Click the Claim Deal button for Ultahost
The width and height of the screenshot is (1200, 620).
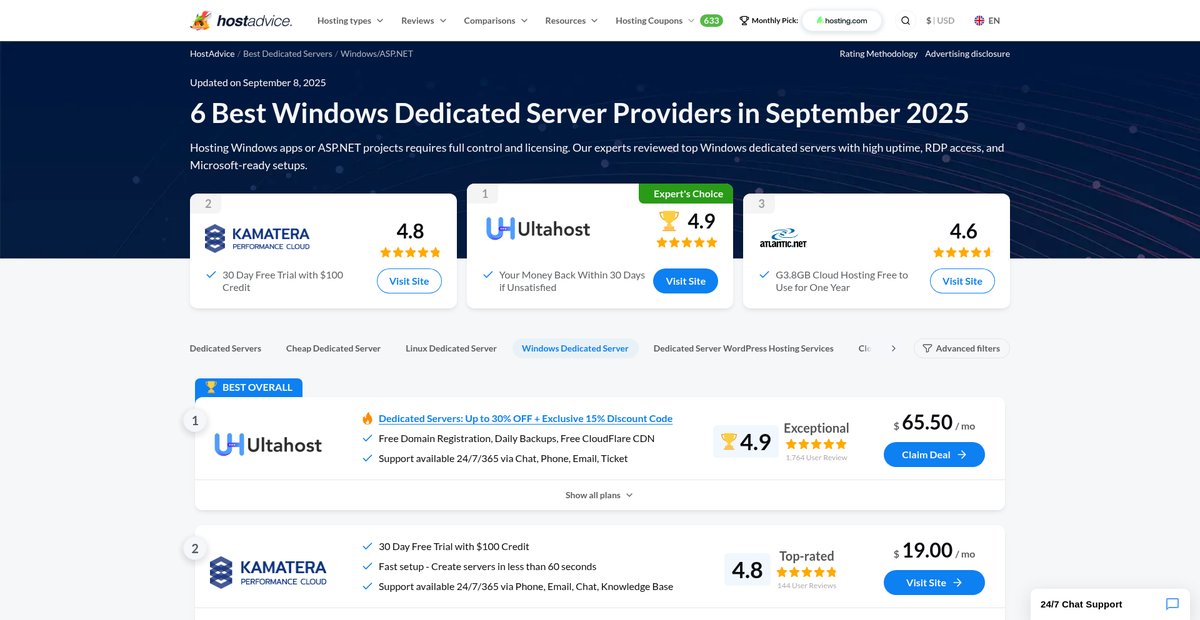[934, 454]
